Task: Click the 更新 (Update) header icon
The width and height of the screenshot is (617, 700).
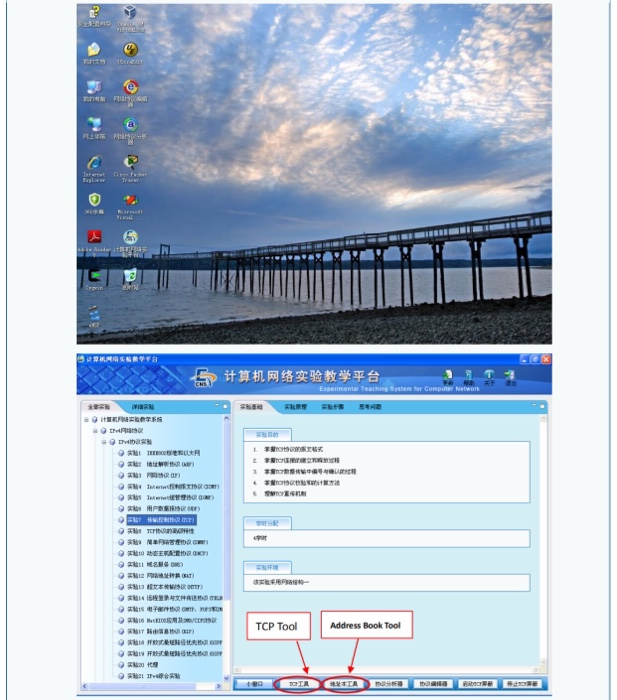Action: coord(447,378)
